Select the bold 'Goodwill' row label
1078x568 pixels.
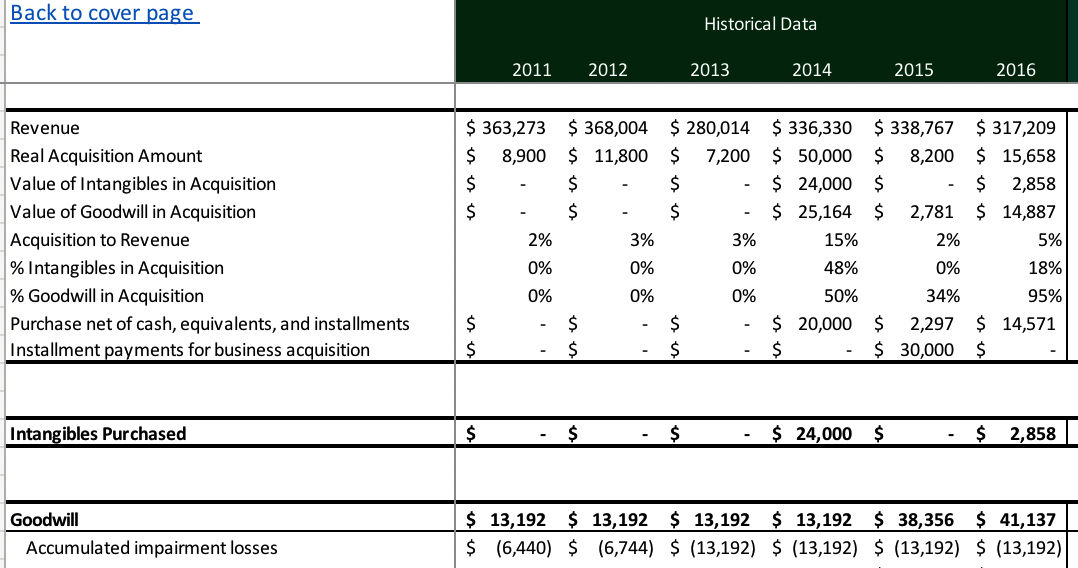point(44,519)
